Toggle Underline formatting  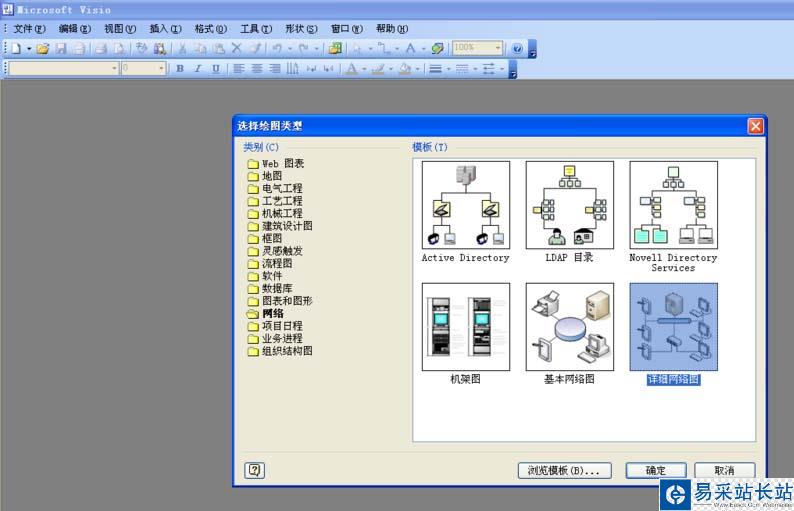216,68
